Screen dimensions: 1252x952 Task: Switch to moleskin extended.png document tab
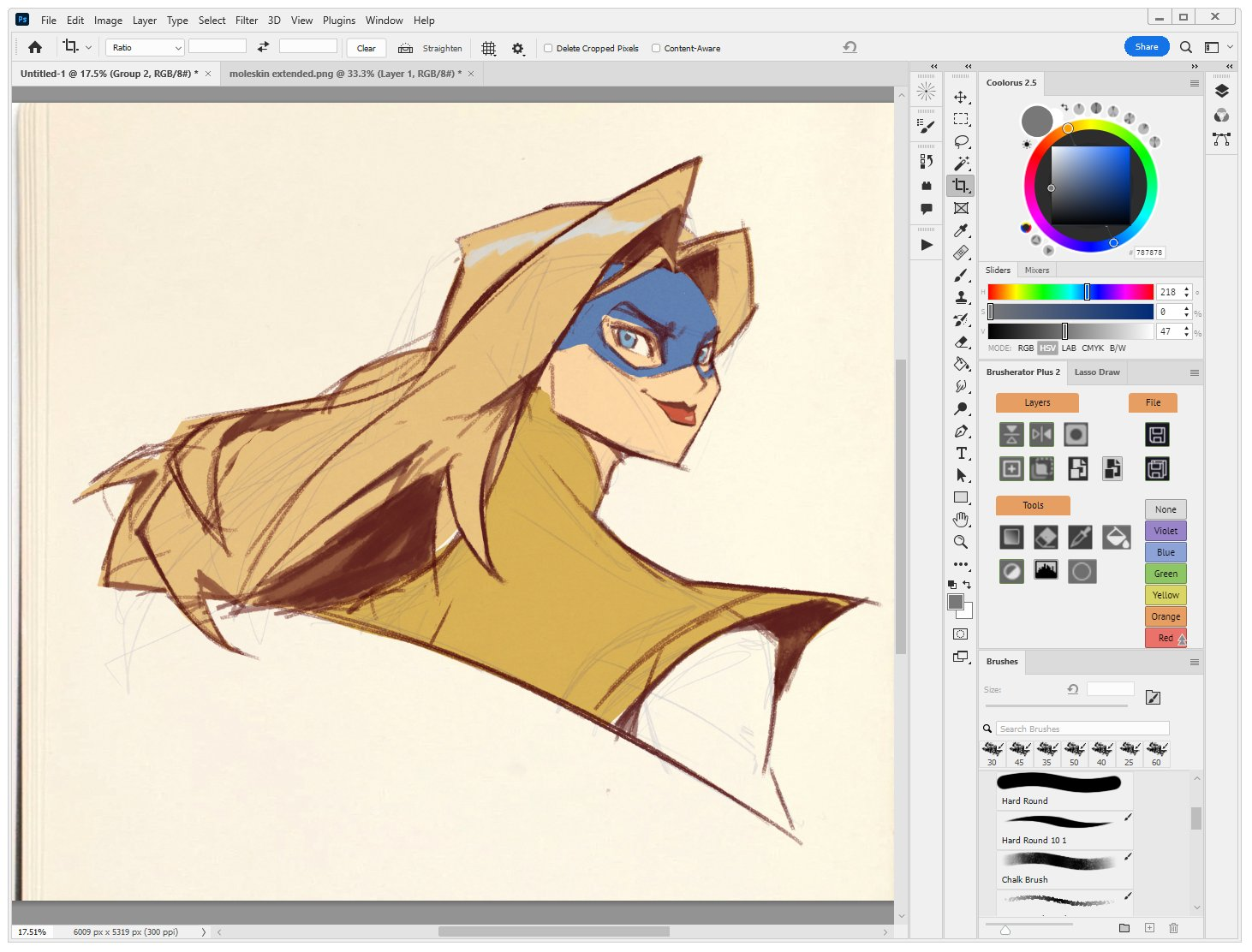coord(344,74)
